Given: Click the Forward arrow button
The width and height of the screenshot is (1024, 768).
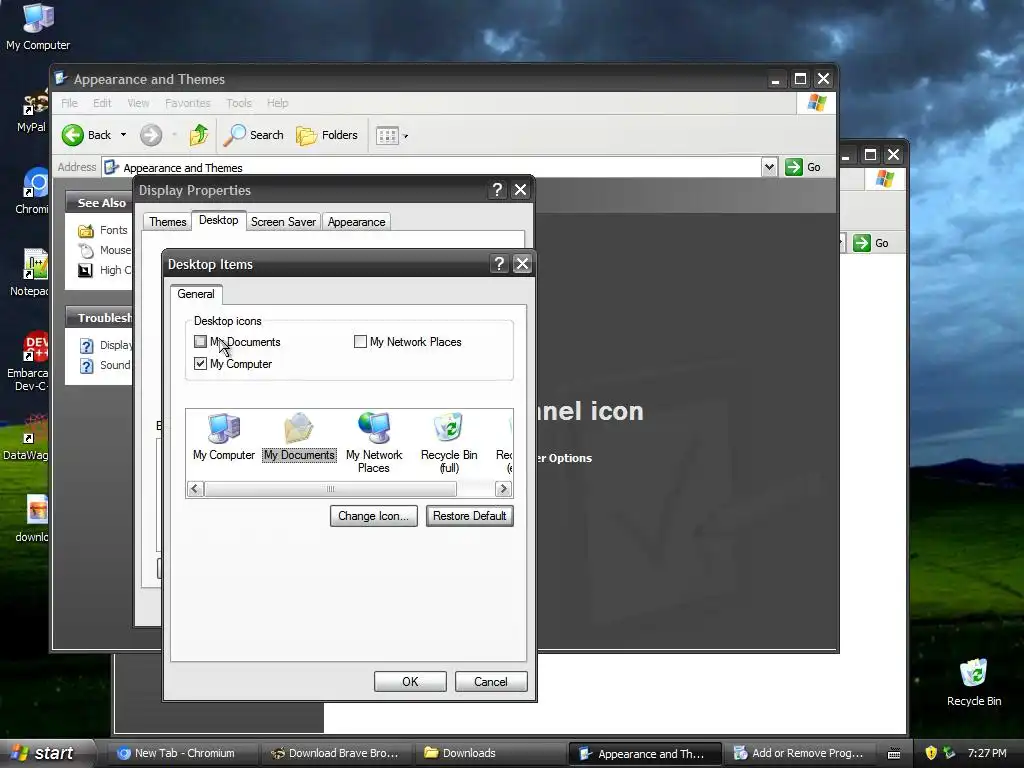Looking at the screenshot, I should tap(151, 135).
